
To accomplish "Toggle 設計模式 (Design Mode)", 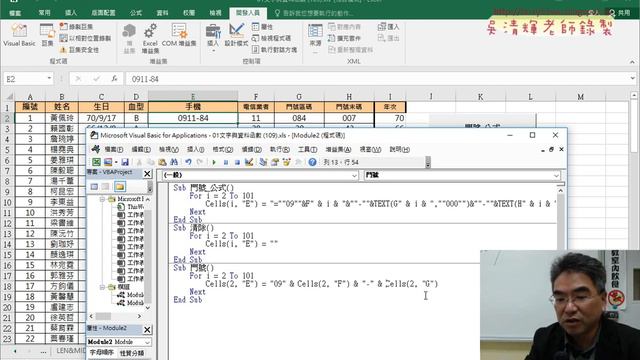I will coord(237,35).
